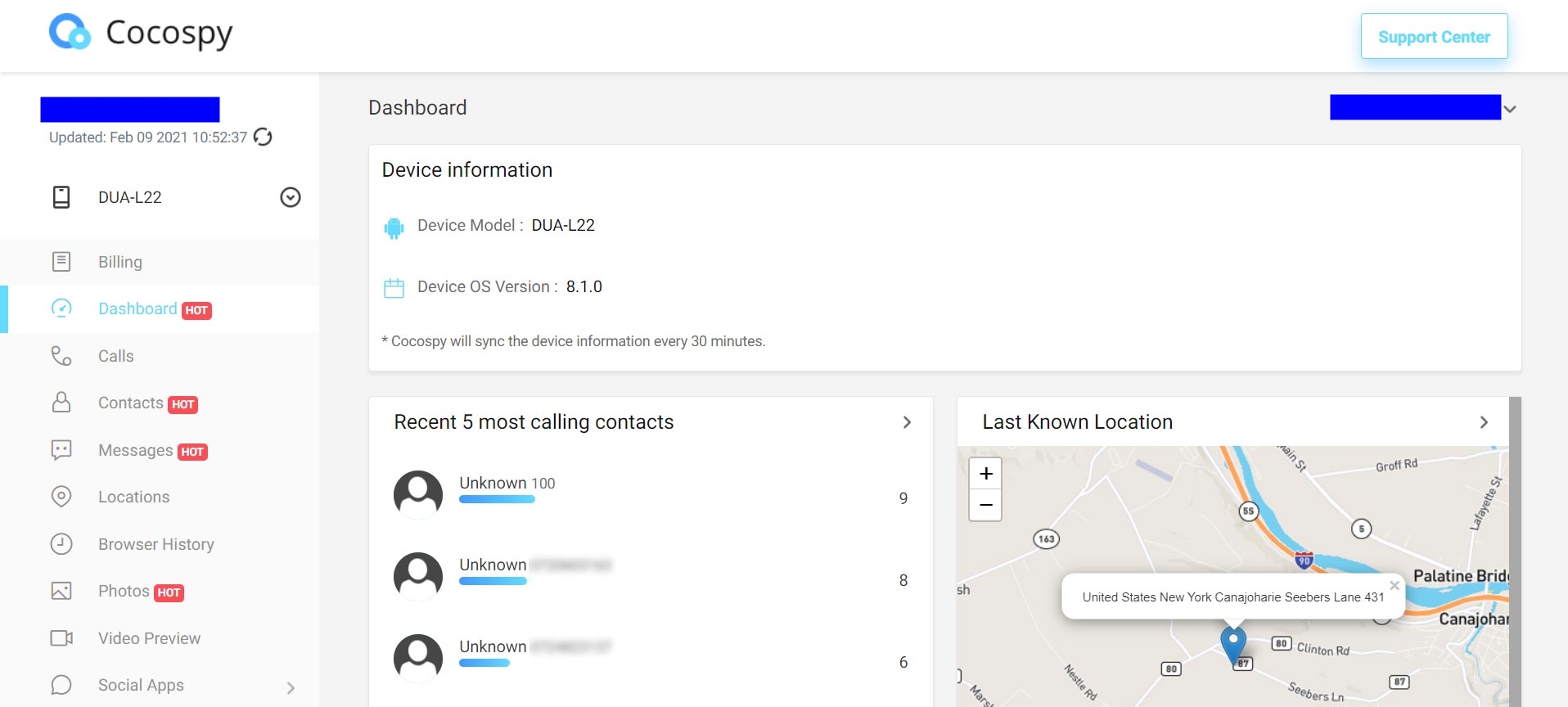Click the Browser History clock icon
Image resolution: width=1568 pixels, height=707 pixels.
(x=61, y=544)
